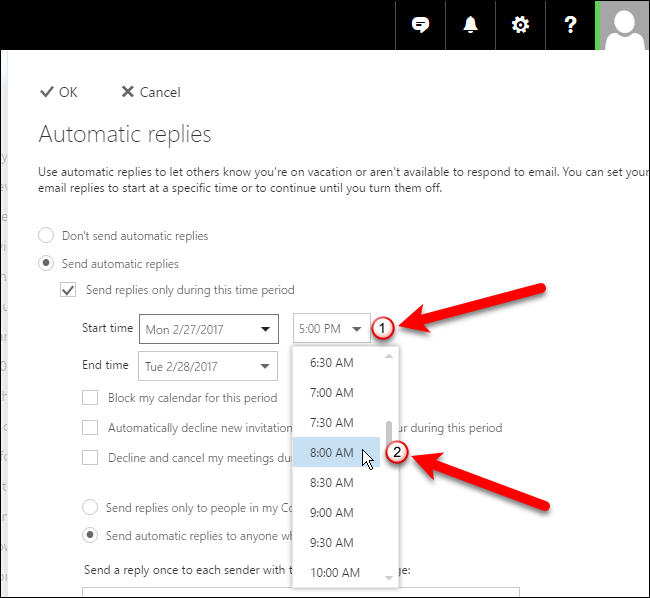Click the Cancel X icon
The width and height of the screenshot is (650, 598).
tap(127, 92)
